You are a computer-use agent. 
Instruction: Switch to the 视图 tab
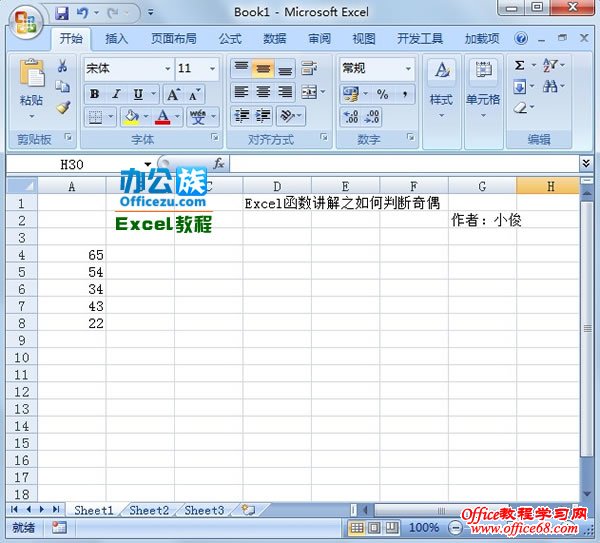coord(364,39)
